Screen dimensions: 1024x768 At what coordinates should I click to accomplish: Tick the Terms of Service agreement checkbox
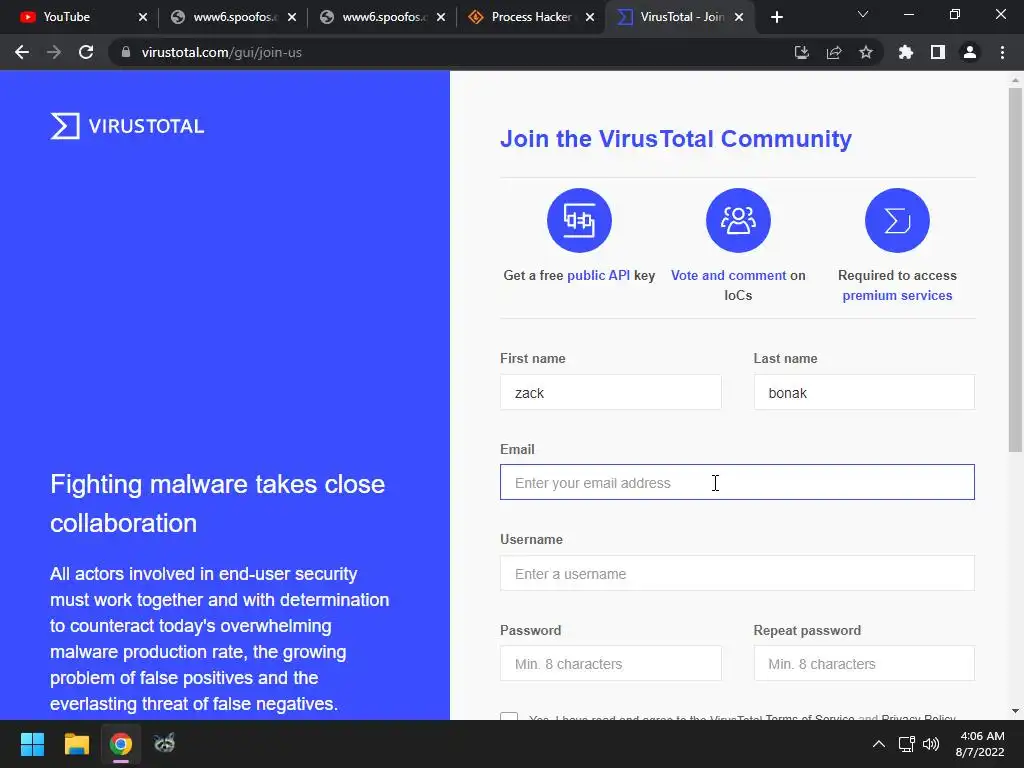(509, 716)
